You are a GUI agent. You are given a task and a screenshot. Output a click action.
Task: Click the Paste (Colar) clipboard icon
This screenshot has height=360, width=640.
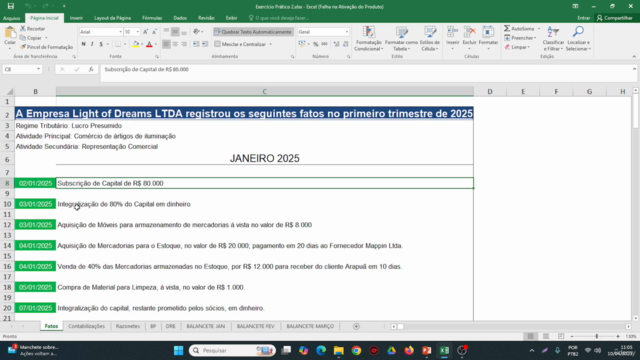(x=10, y=33)
